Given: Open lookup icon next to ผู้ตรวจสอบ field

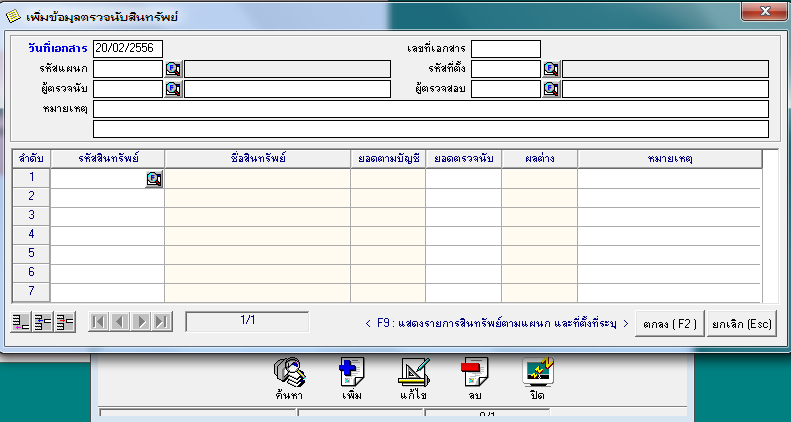Looking at the screenshot, I should click(x=550, y=89).
